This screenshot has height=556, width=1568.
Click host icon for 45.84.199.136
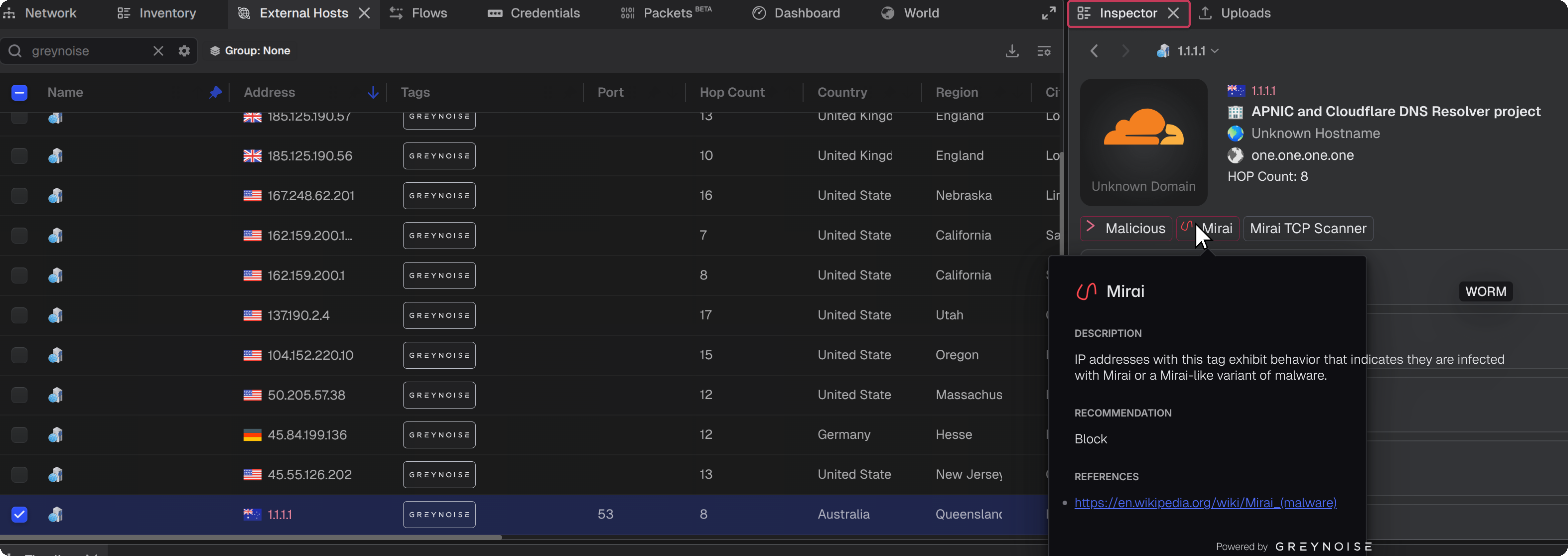coord(55,435)
